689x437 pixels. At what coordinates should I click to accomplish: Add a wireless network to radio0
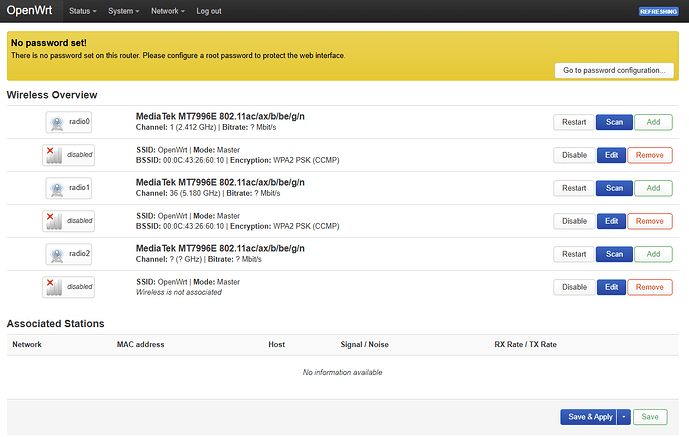(x=653, y=122)
